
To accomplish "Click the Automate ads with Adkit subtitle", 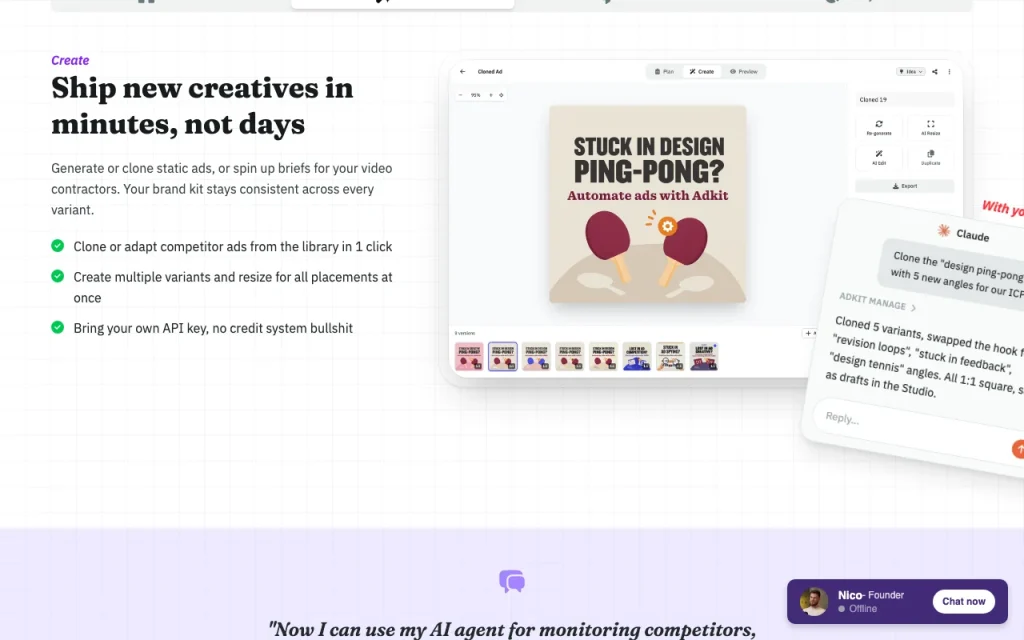I will [647, 195].
